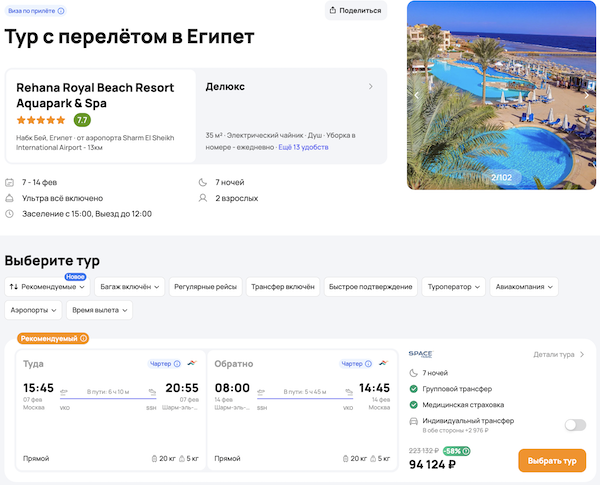Click the 7.7 hotel rating badge
Screen dimensions: 600x485
click(82, 120)
